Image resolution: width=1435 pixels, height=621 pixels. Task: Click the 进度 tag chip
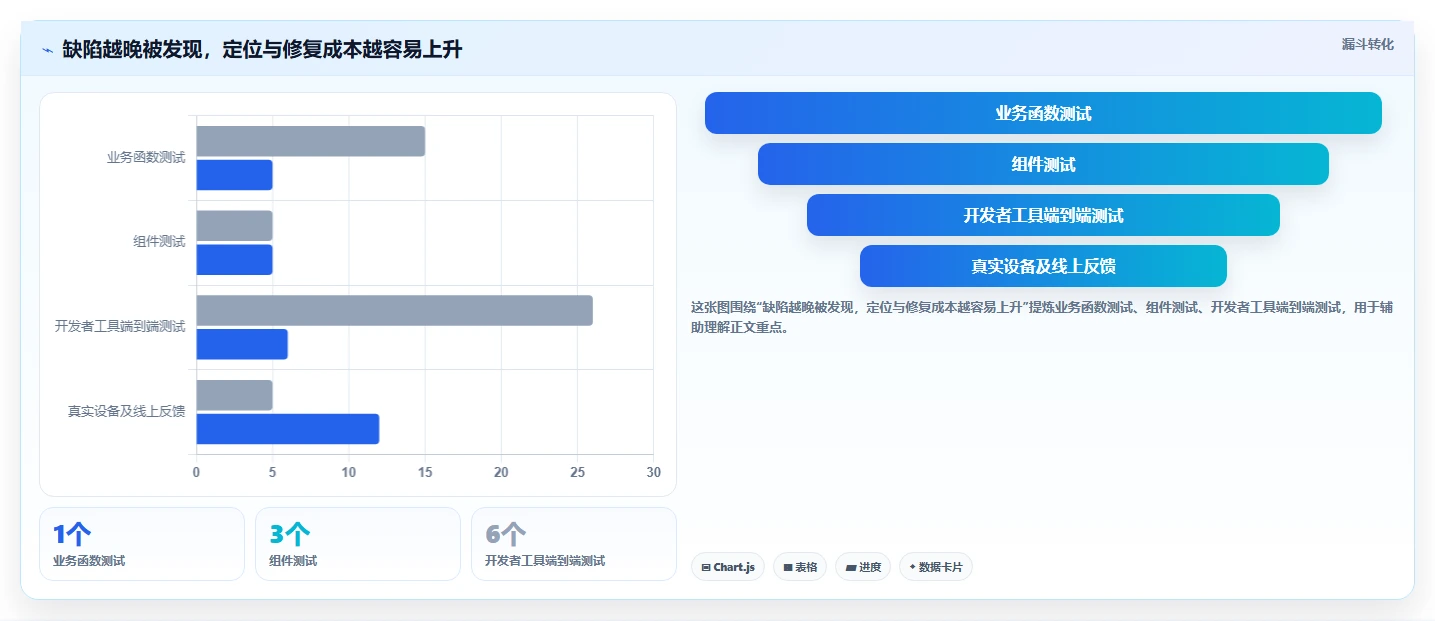click(863, 567)
